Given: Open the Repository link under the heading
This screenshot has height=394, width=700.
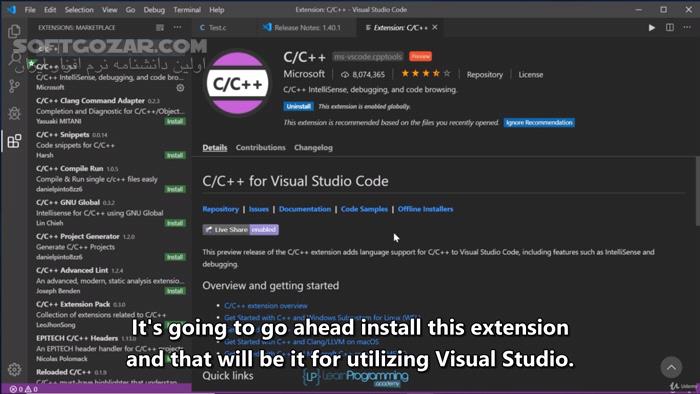Looking at the screenshot, I should (221, 209).
